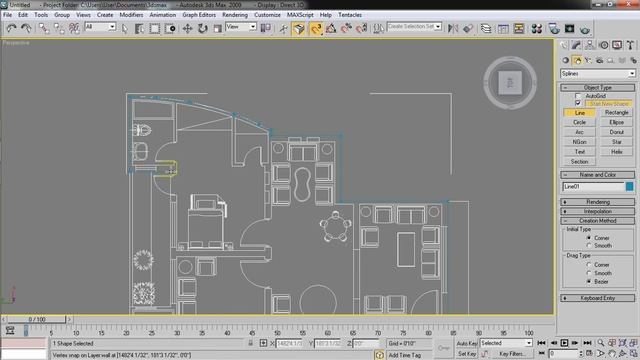This screenshot has width=640, height=360.
Task: Toggle the Spinner Snap button
Action: pyautogui.click(x=362, y=28)
